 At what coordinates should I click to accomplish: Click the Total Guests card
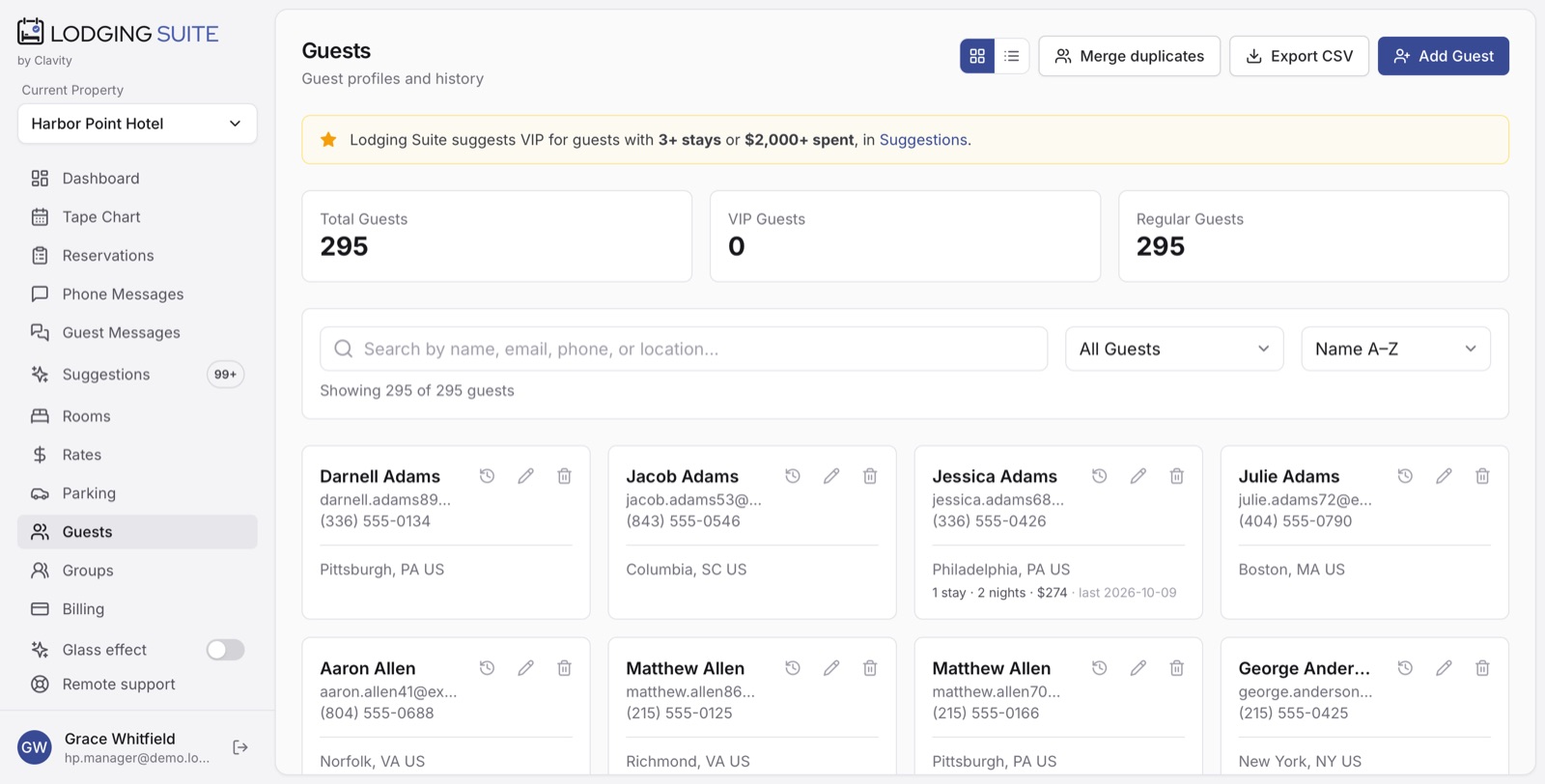496,237
